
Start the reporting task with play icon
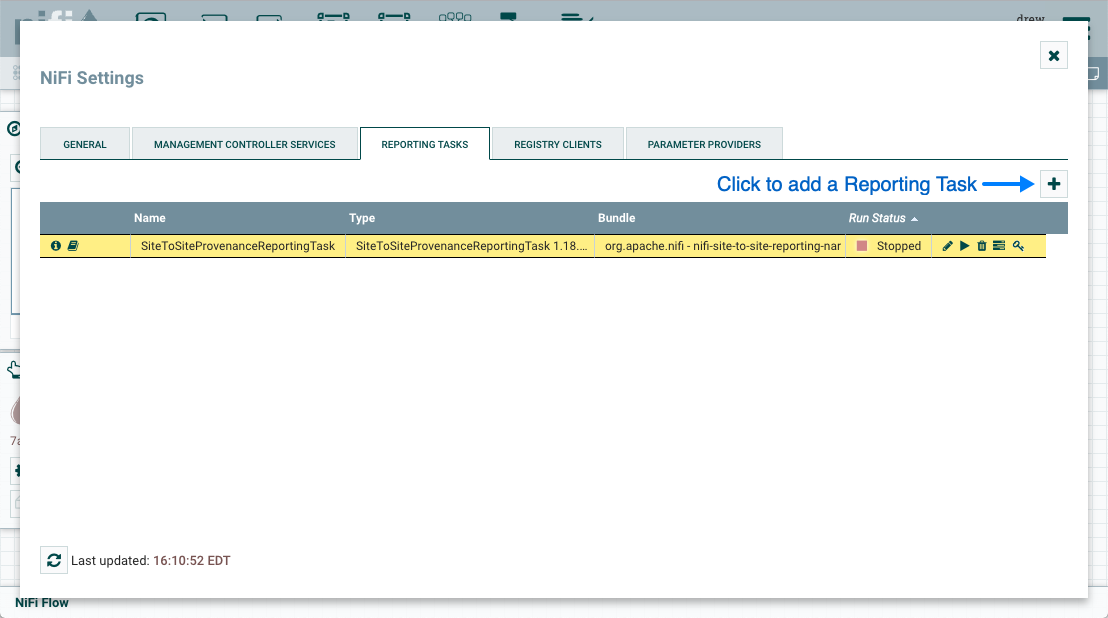pos(965,246)
